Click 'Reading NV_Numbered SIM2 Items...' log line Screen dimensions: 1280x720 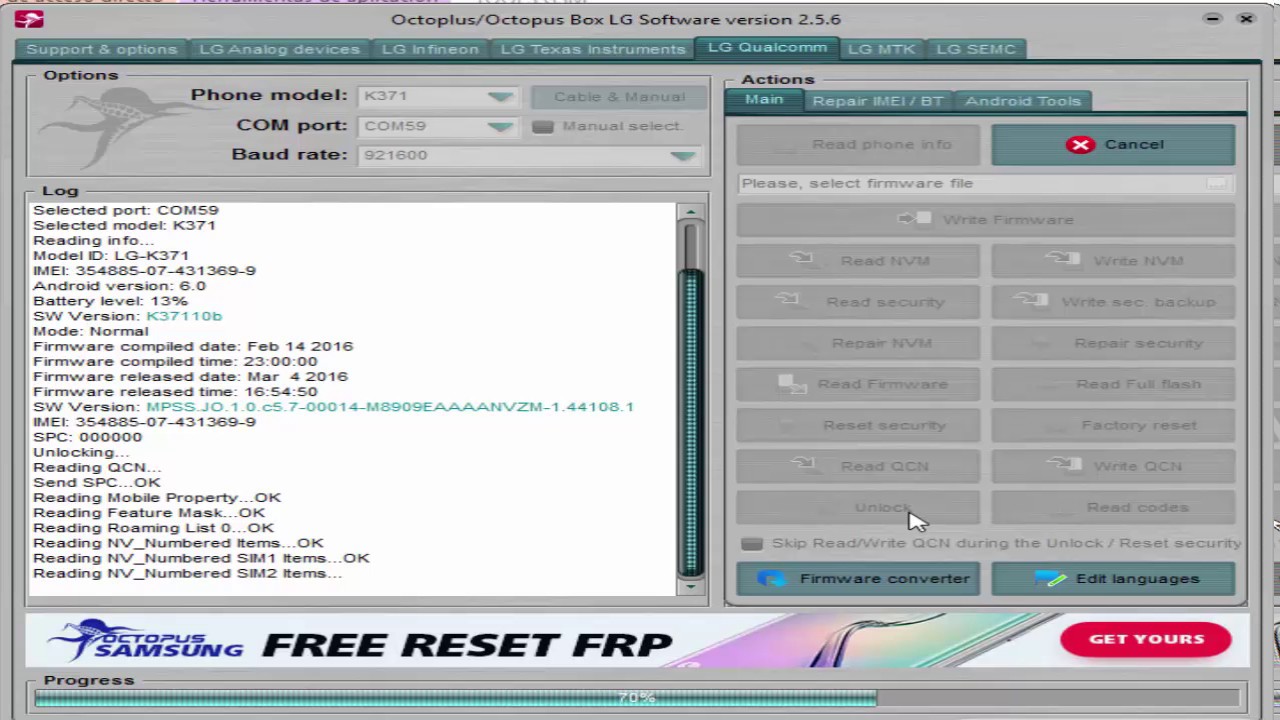coord(187,573)
